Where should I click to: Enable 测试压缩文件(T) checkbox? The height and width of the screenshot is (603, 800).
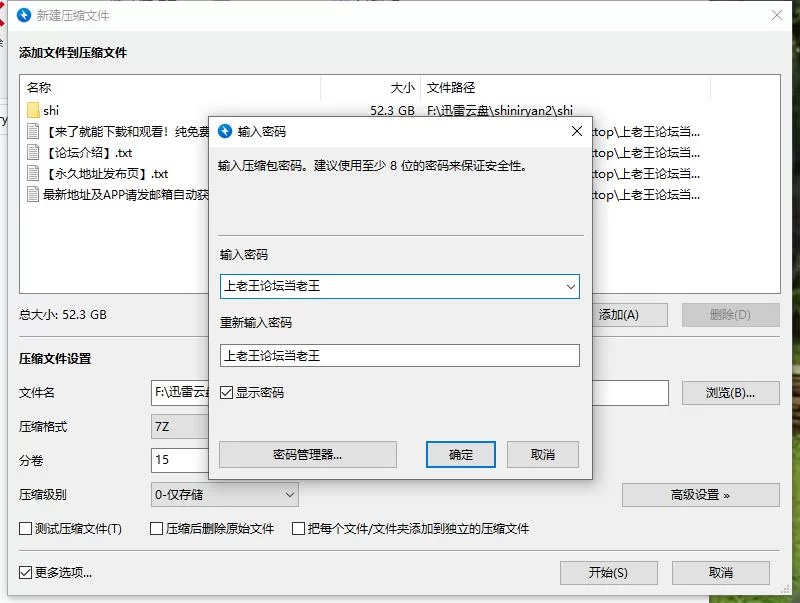point(26,529)
